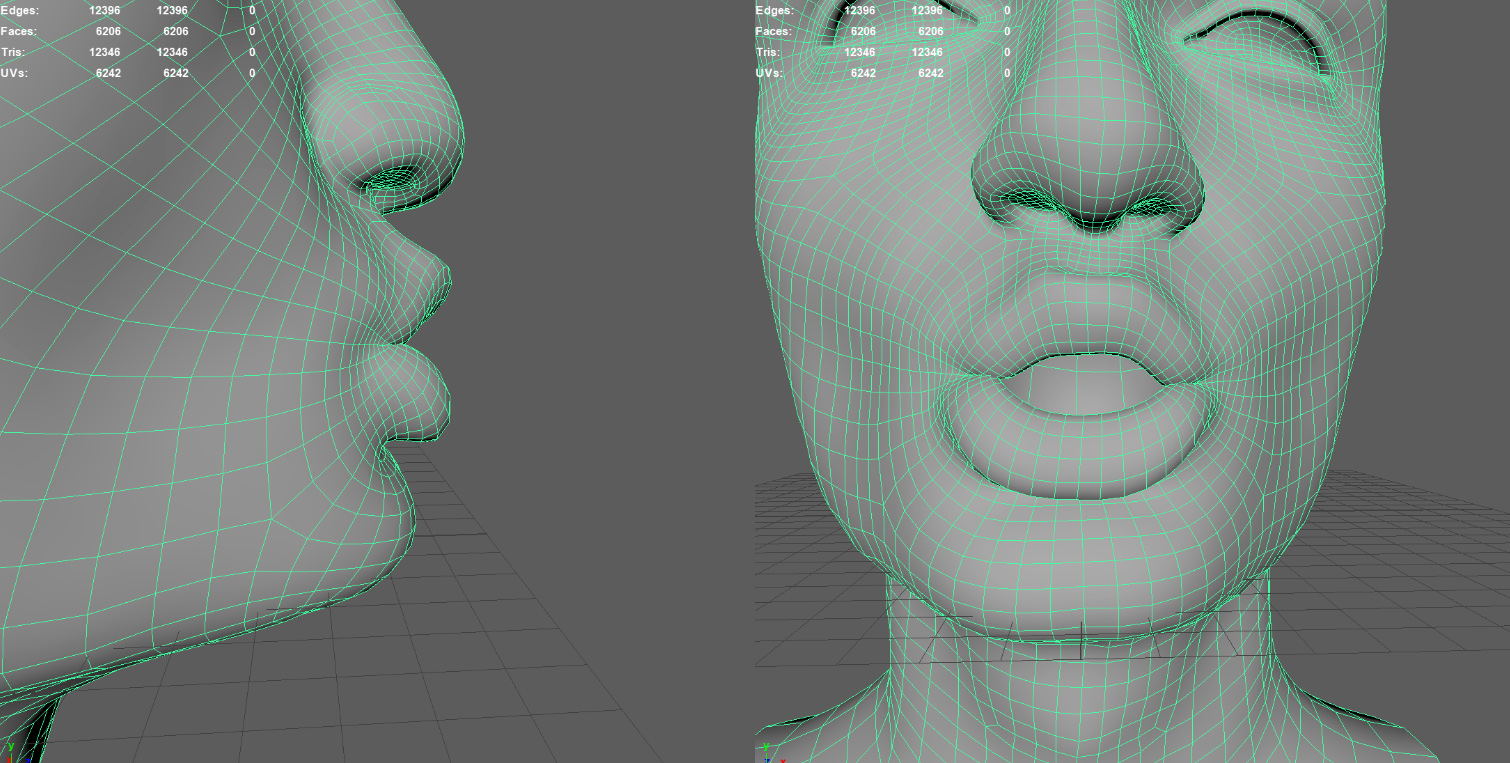Click the 'Edges:' label in left viewport
The height and width of the screenshot is (763, 1510).
point(19,10)
